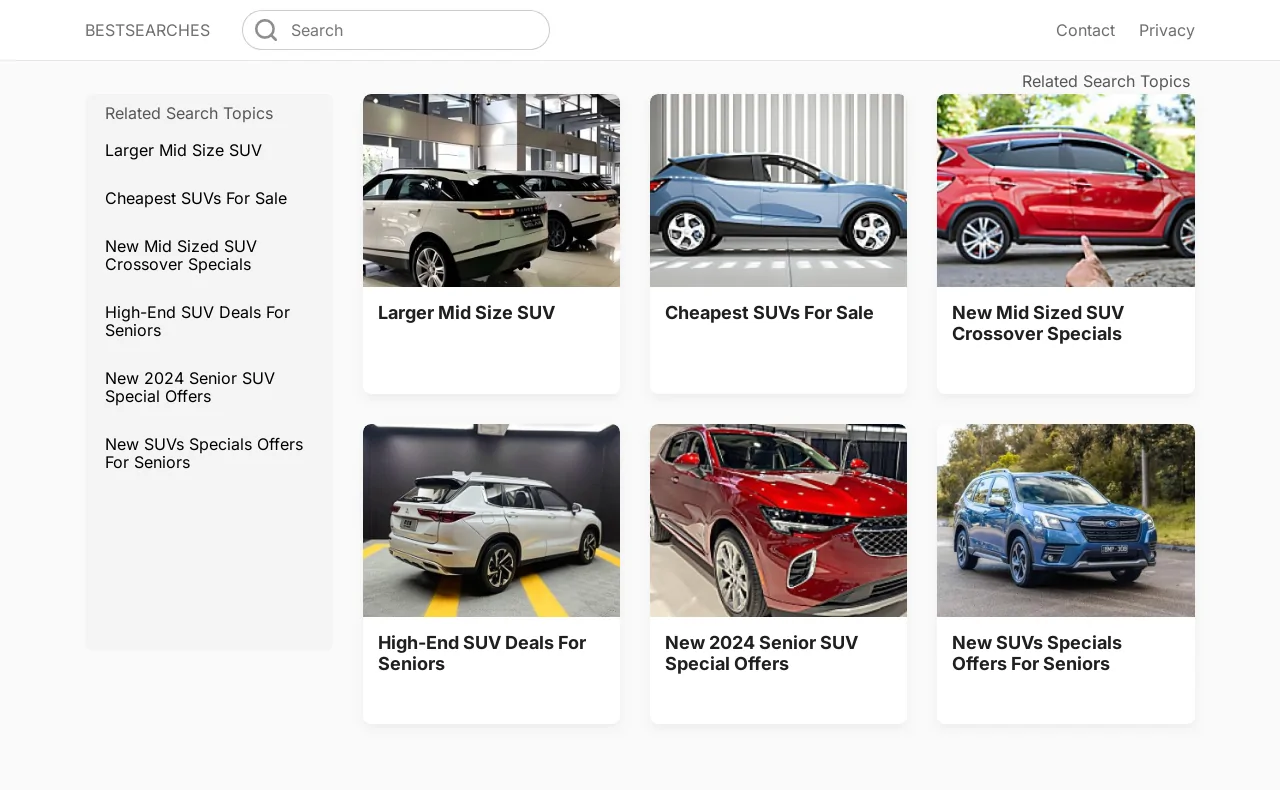
Task: Select the New 2024 Senior SUV Special Offers card title
Action: (761, 653)
